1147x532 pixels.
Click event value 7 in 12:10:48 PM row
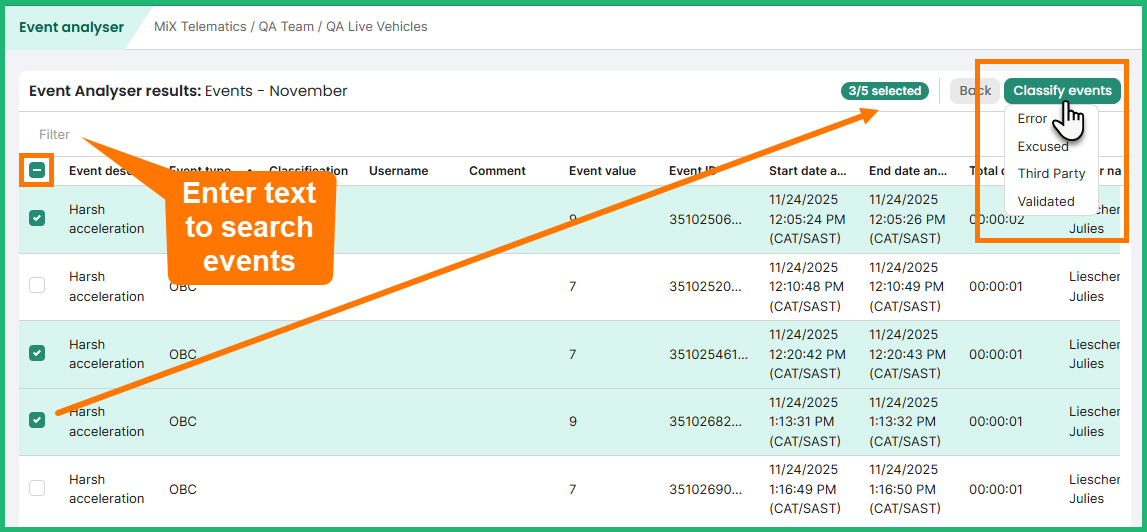573,286
